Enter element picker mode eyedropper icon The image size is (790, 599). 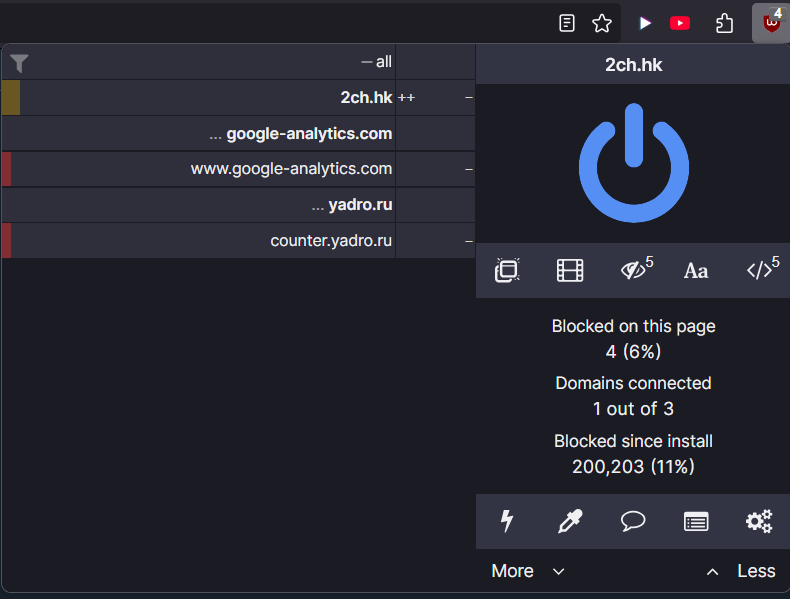(x=570, y=521)
